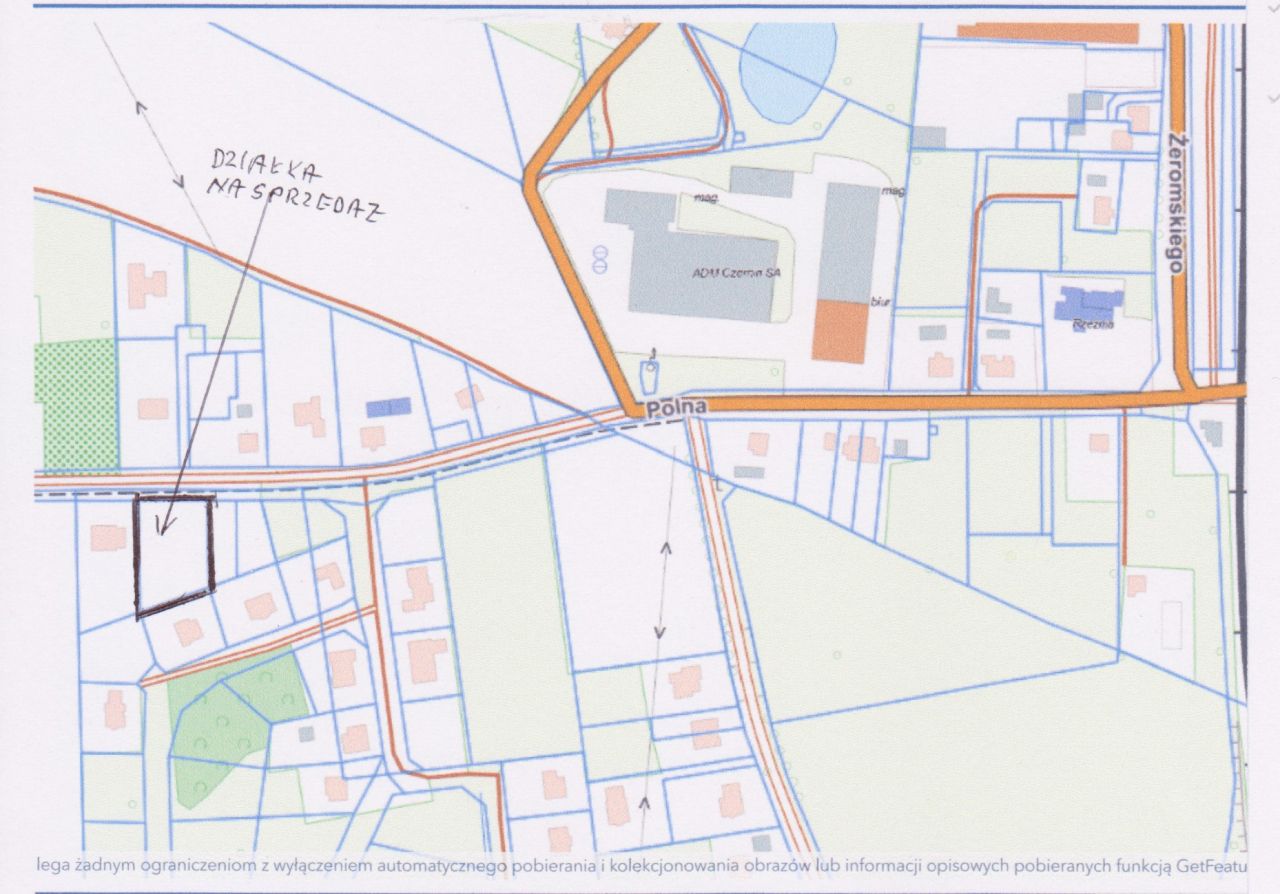1280x894 pixels.
Task: Select the "Rzeźnia" building label
Action: [x=1092, y=325]
